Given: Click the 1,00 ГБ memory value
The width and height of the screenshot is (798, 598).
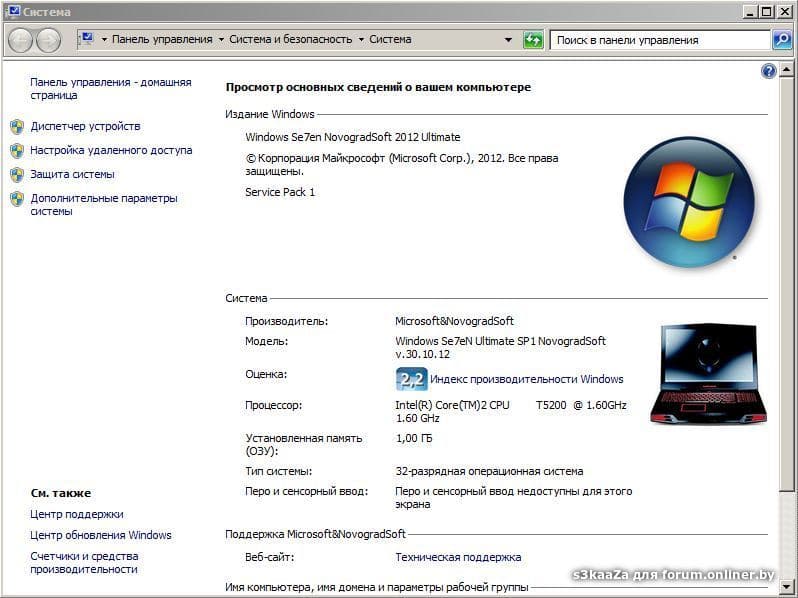Looking at the screenshot, I should point(414,438).
